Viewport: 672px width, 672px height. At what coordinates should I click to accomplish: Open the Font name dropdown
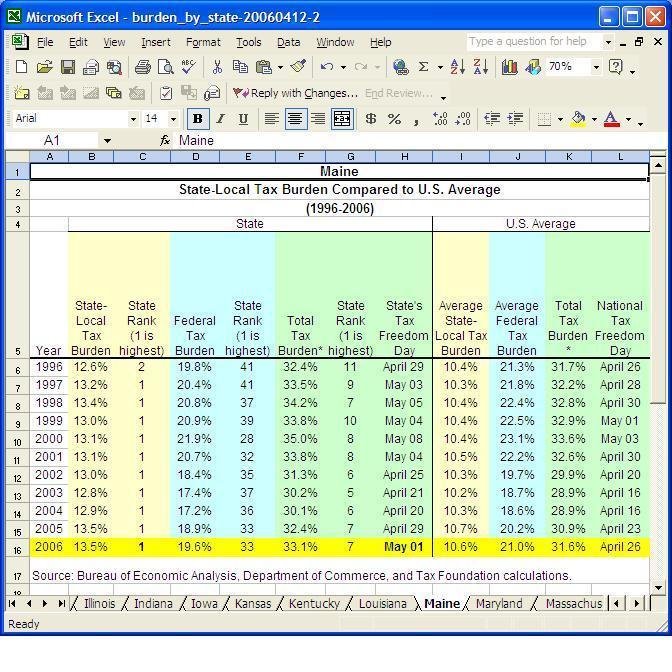(x=133, y=119)
